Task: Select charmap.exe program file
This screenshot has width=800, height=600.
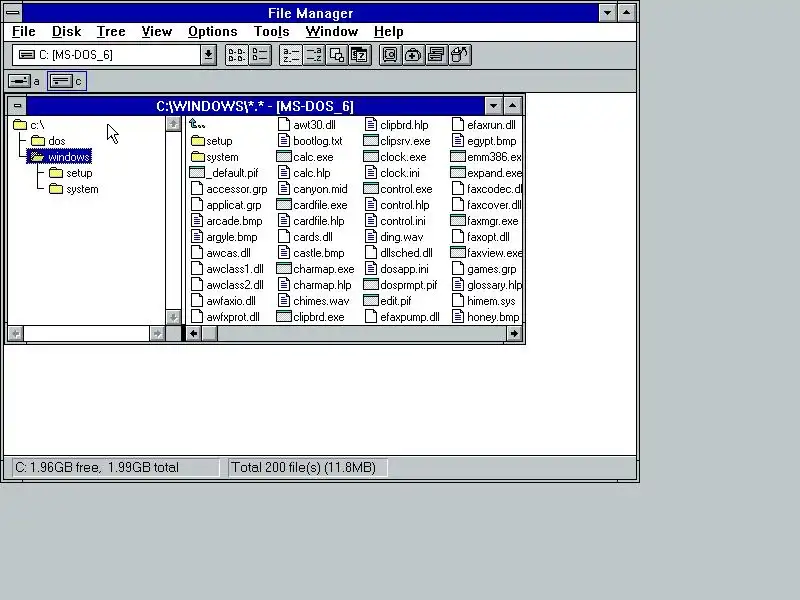Action: click(315, 269)
